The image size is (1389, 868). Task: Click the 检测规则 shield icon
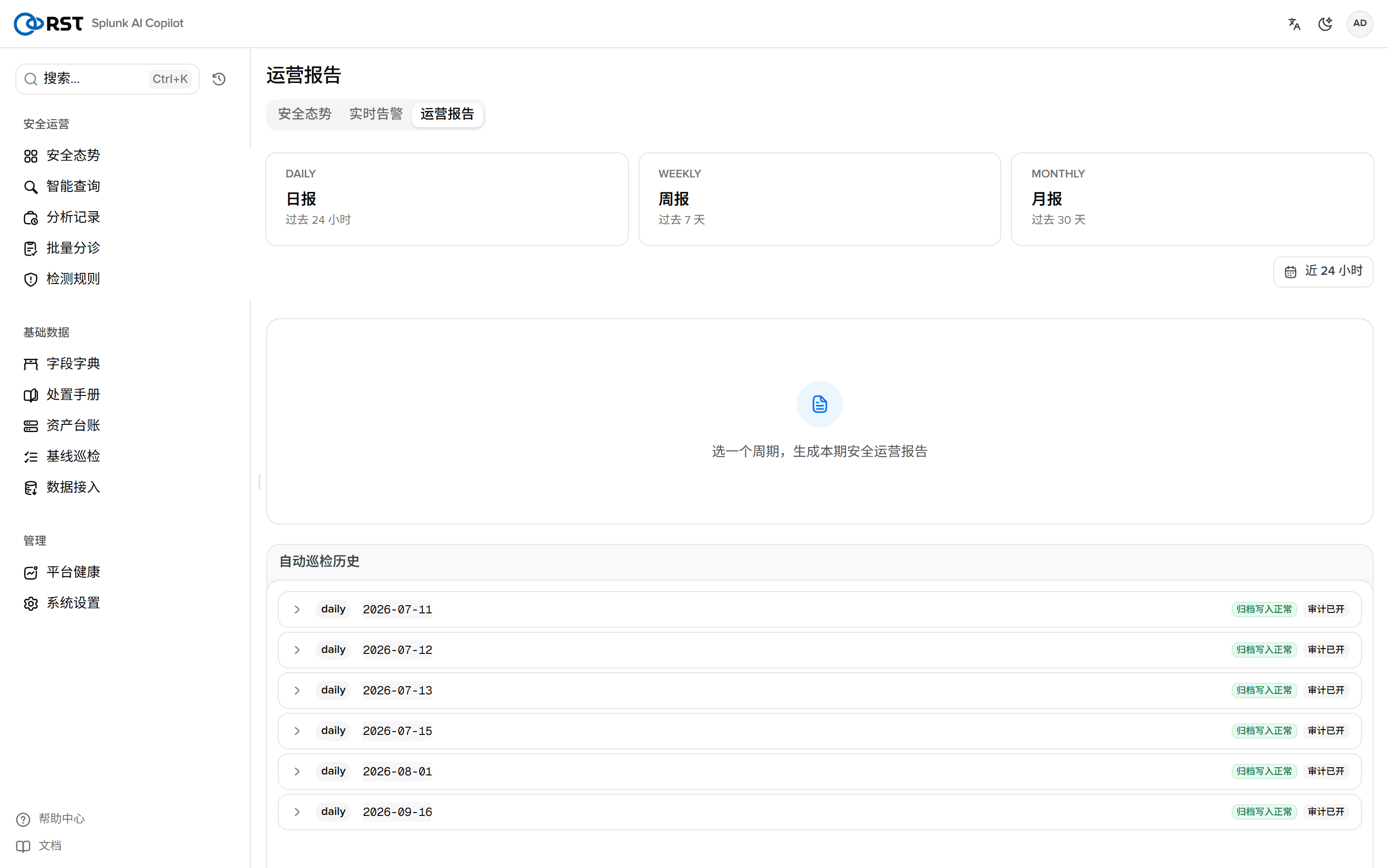(x=30, y=279)
